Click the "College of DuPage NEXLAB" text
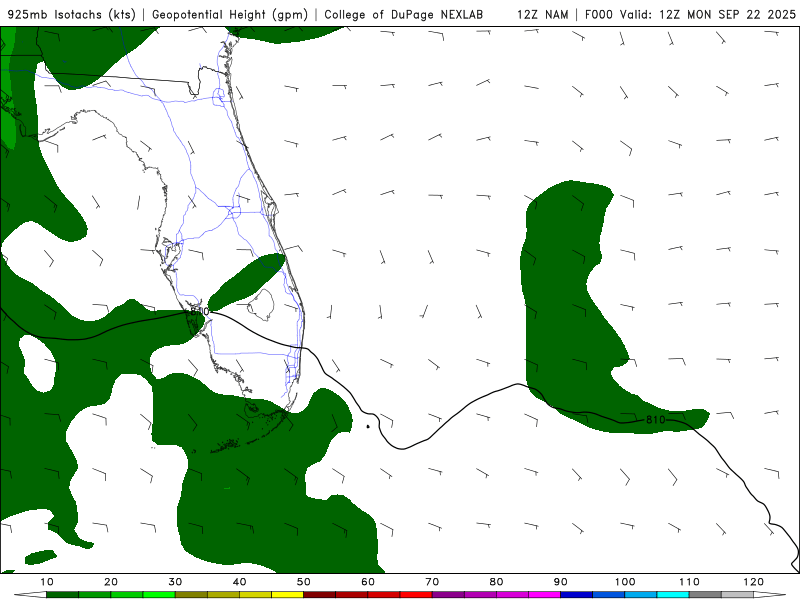 pos(404,14)
